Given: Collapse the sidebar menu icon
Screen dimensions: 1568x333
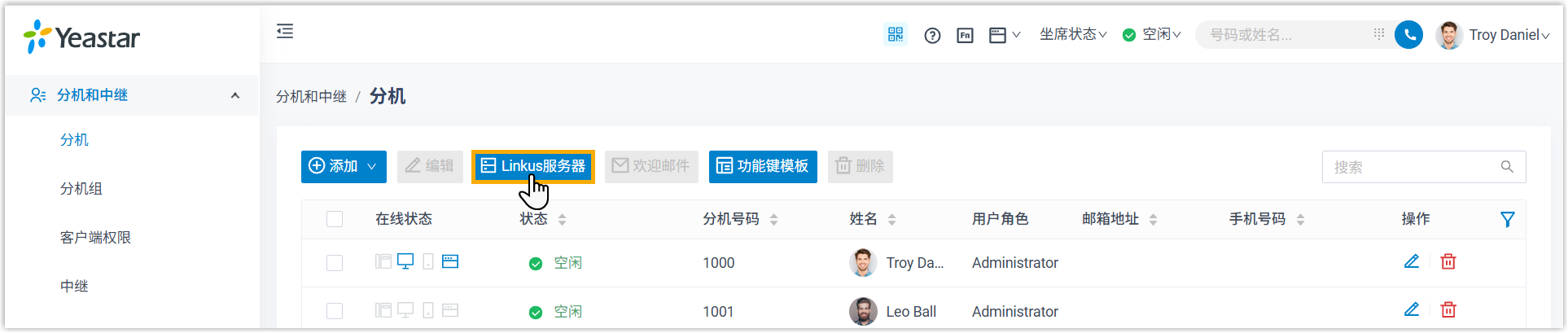Looking at the screenshot, I should pyautogui.click(x=285, y=32).
